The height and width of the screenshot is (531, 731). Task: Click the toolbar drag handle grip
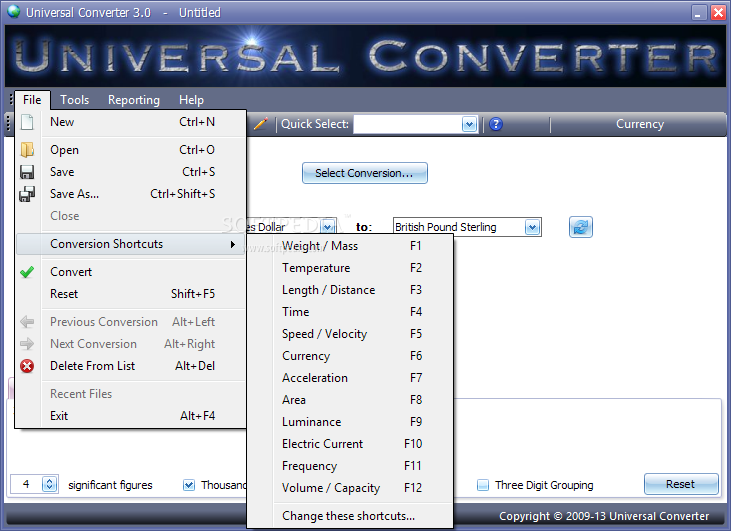[x=8, y=124]
